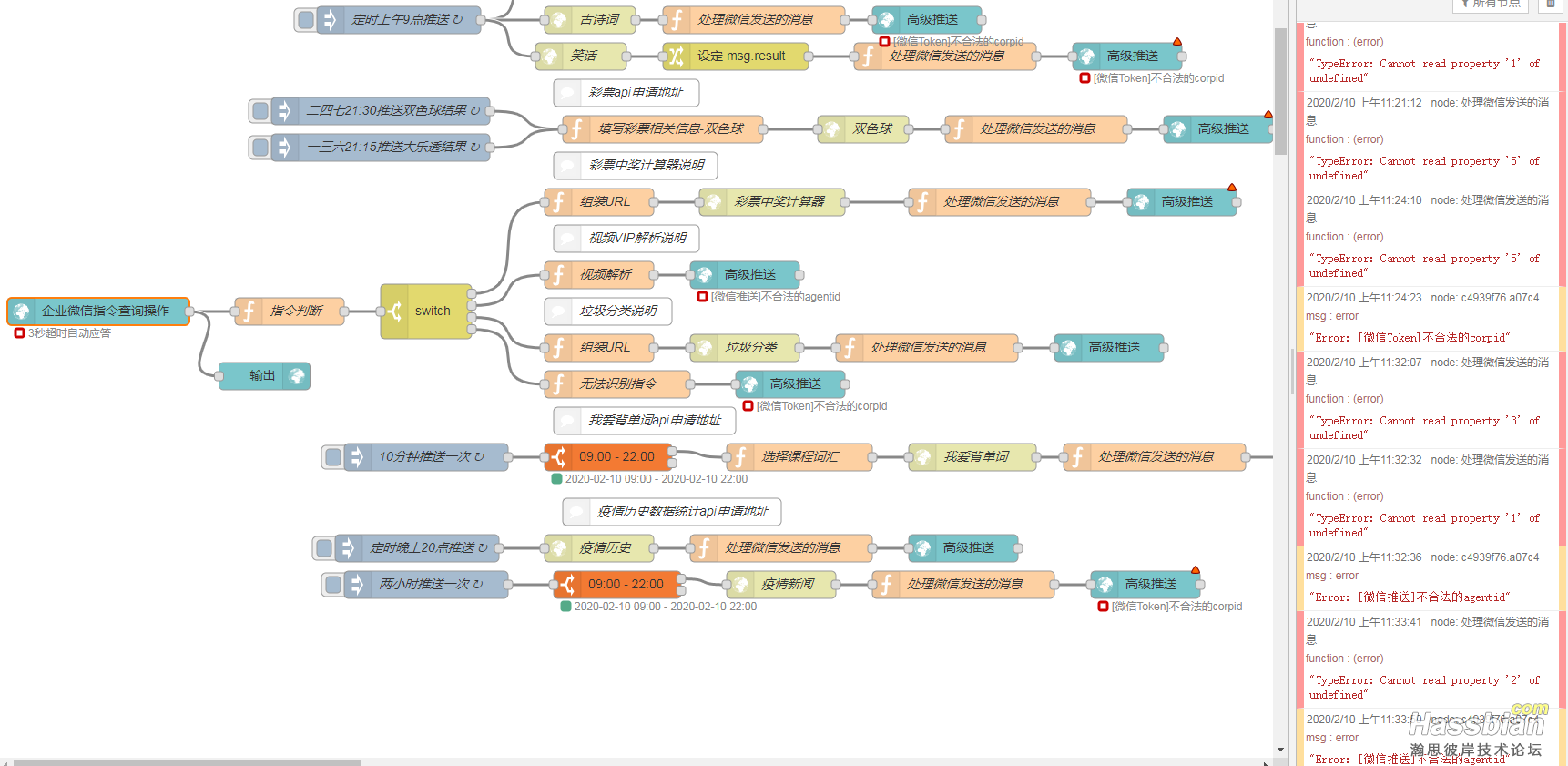Click the horizontal scrollbar left arrow
The height and width of the screenshot is (766, 1568).
(5, 761)
